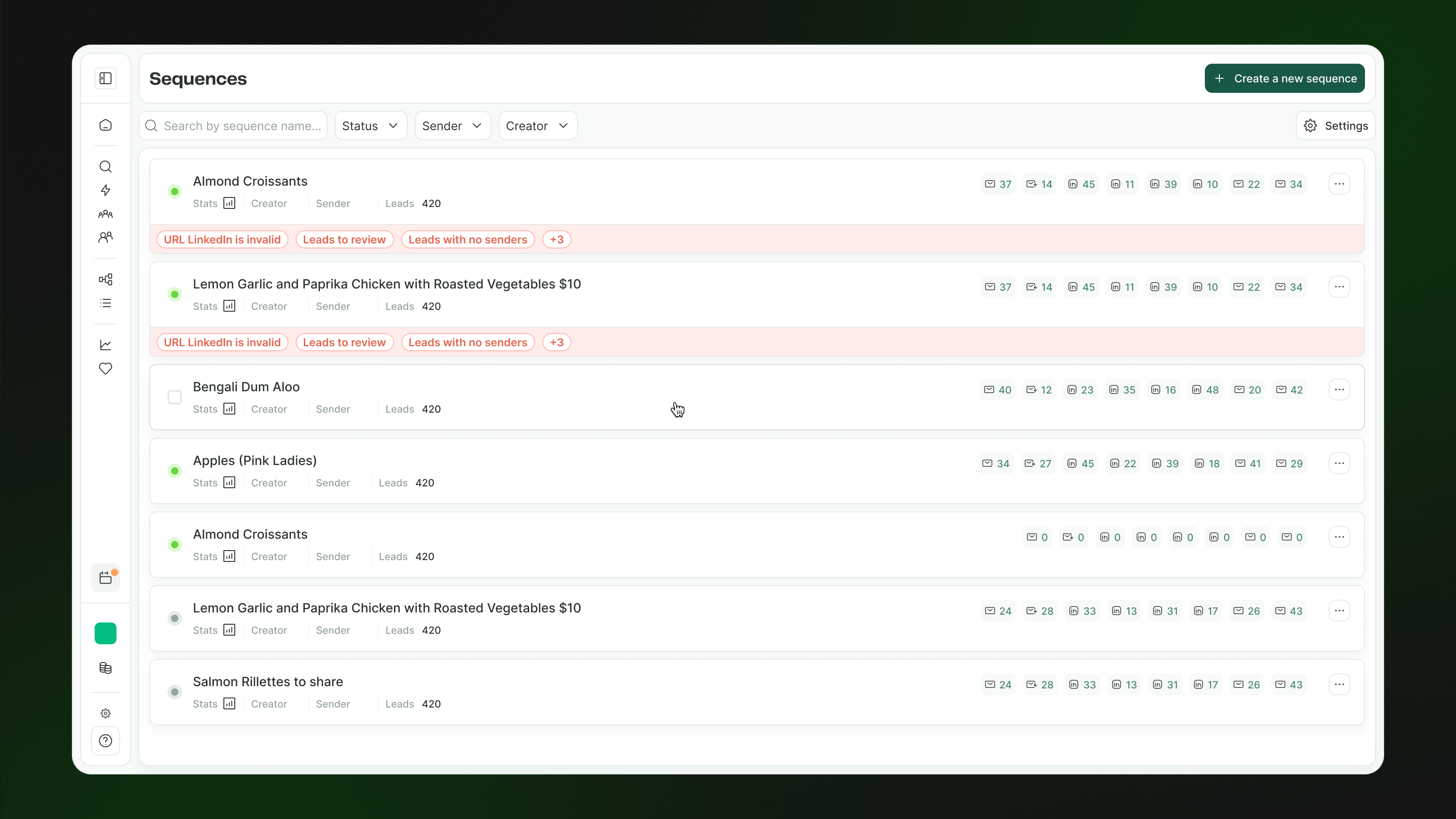Open more options menu for first Almond Croissants
This screenshot has height=819, width=1456.
coord(1339,184)
